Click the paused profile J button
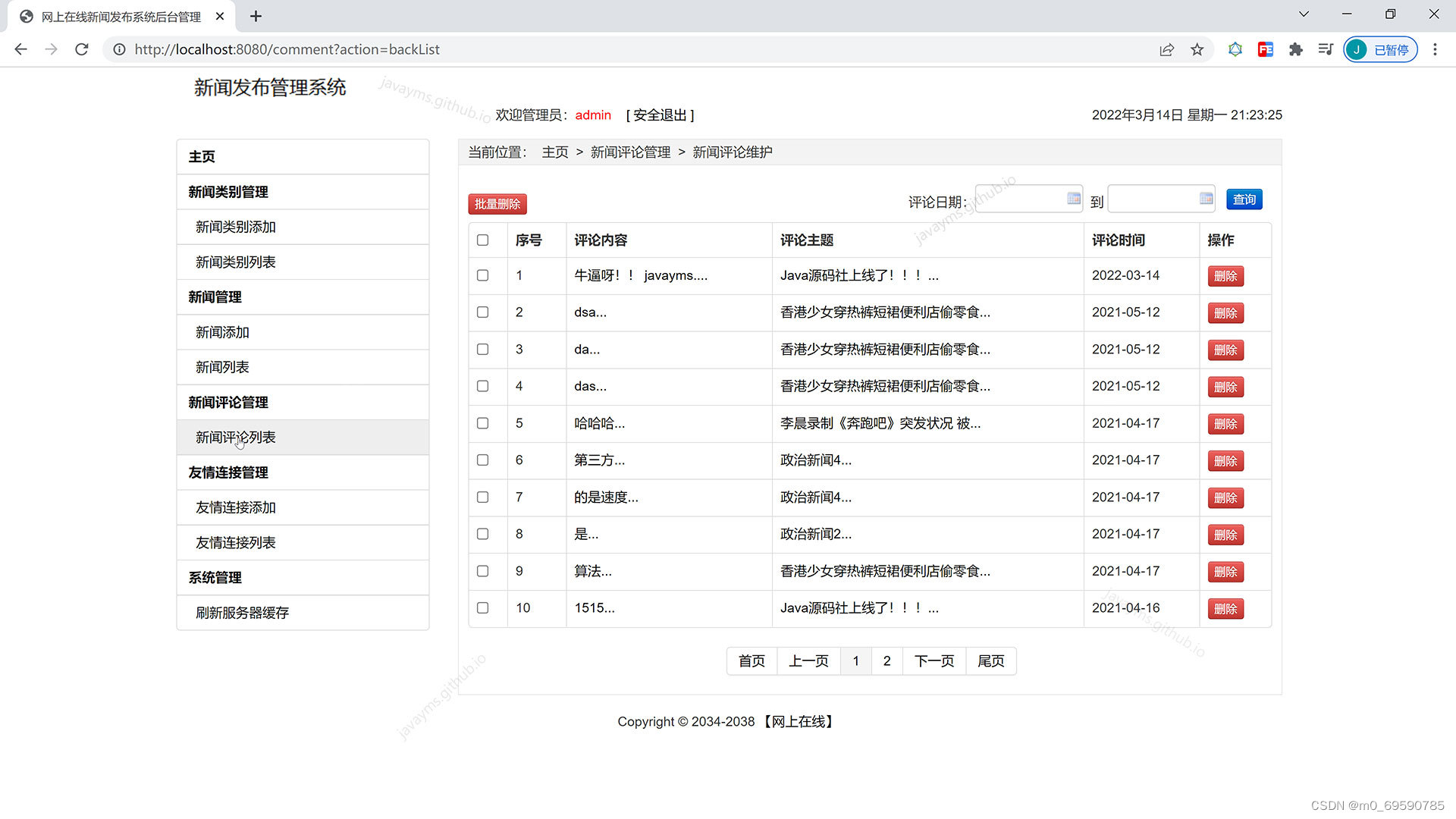 click(x=1380, y=49)
